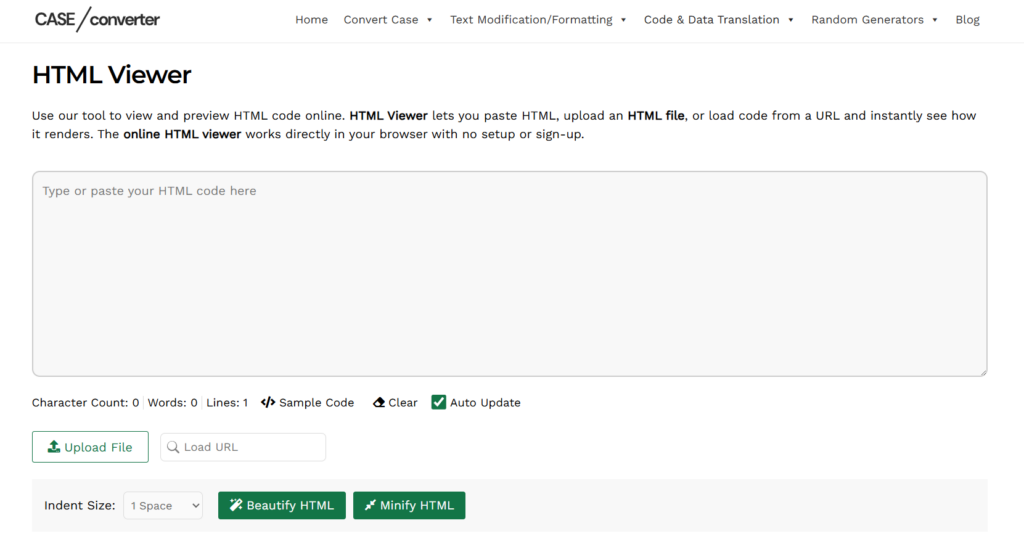Go to the Blog page
Screen dimensions: 1024x544
967,20
